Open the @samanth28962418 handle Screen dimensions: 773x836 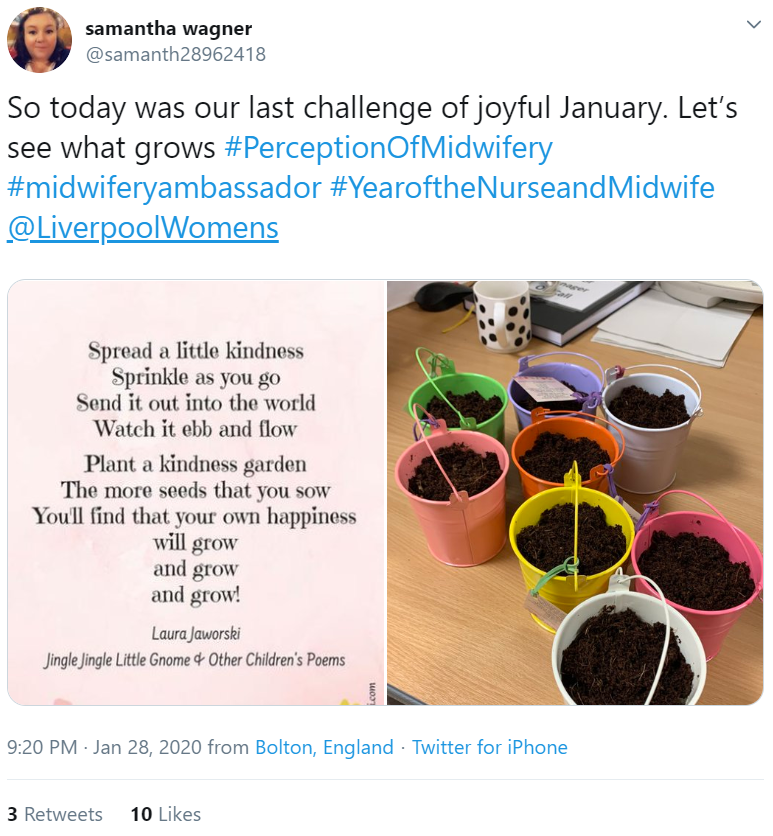point(176,54)
